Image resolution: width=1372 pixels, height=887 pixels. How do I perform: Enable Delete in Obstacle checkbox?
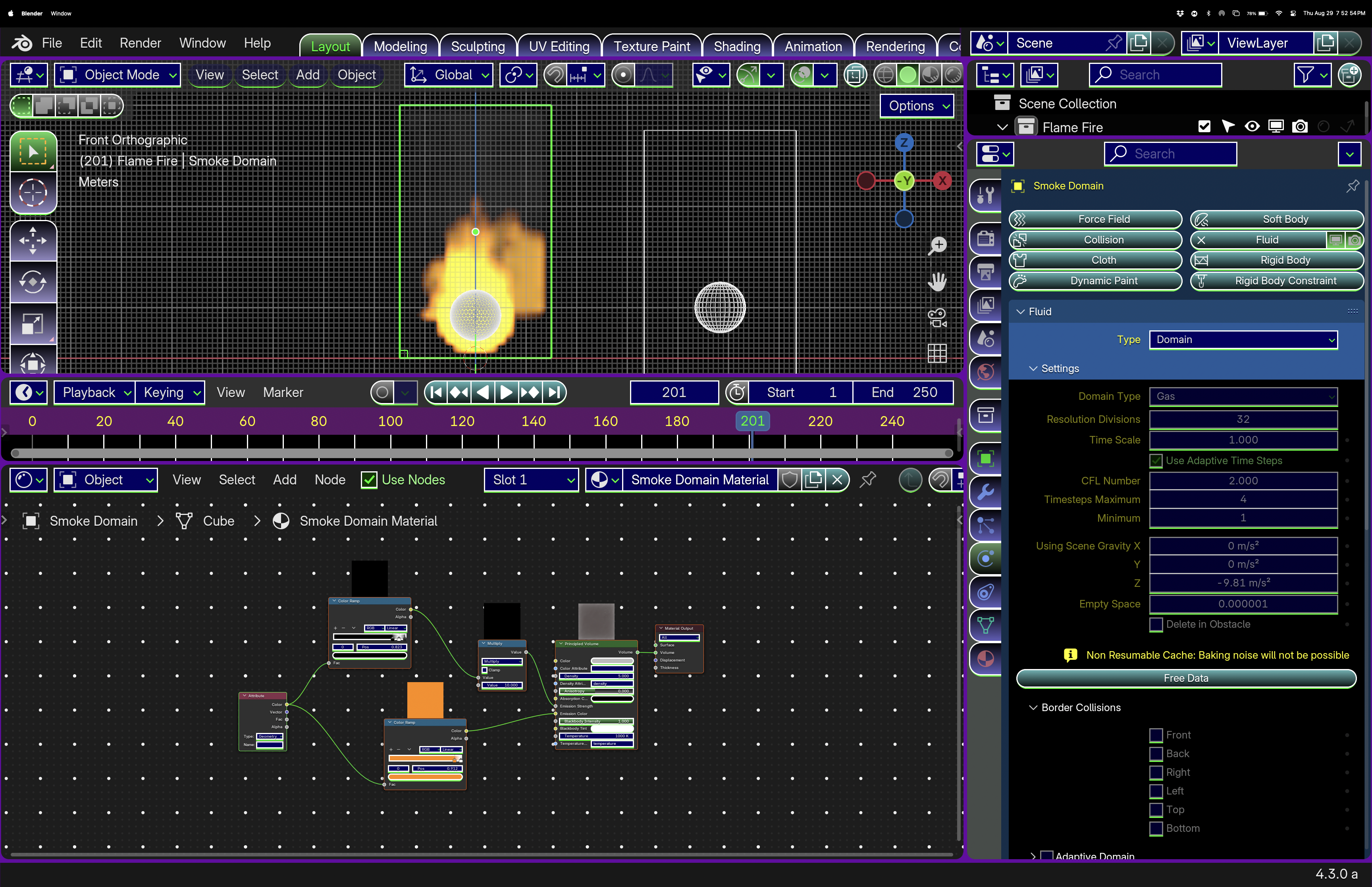pyautogui.click(x=1156, y=625)
